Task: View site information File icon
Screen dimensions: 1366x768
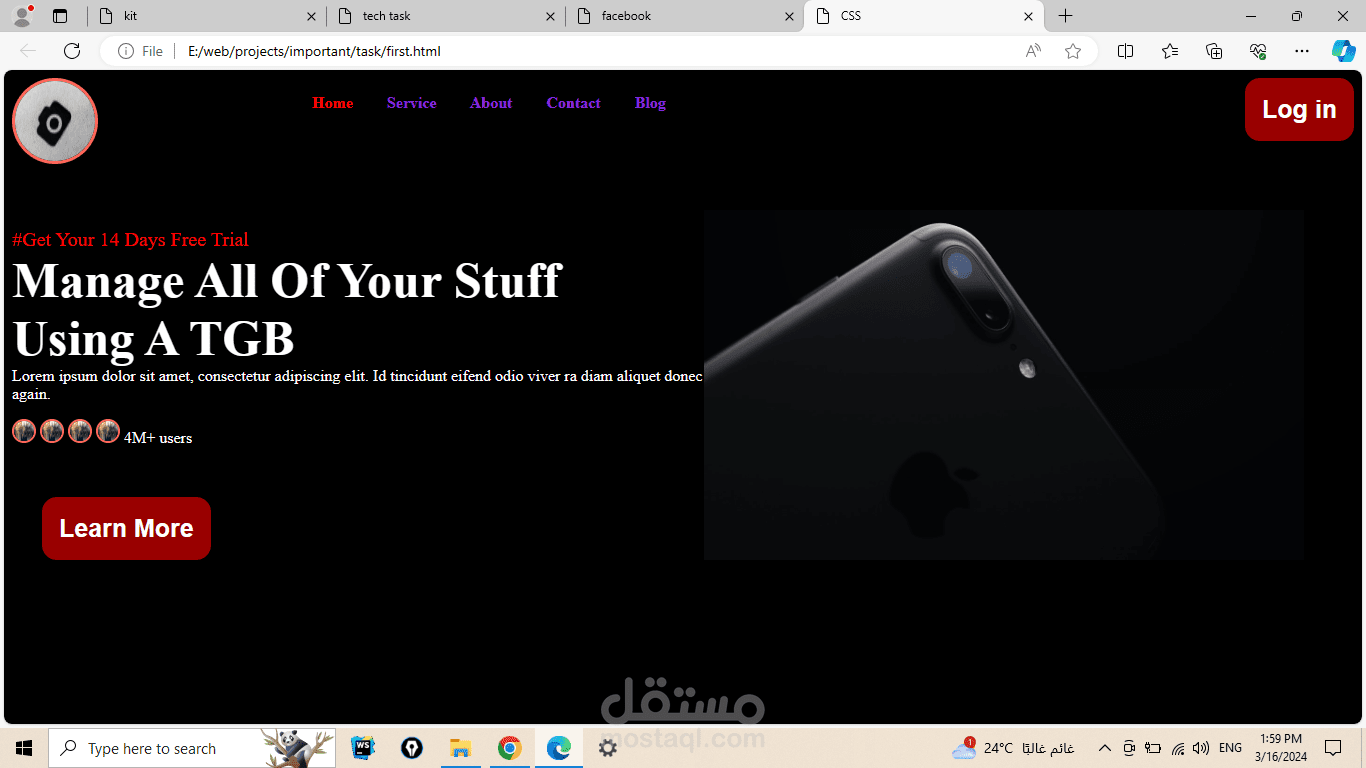Action: [x=140, y=51]
